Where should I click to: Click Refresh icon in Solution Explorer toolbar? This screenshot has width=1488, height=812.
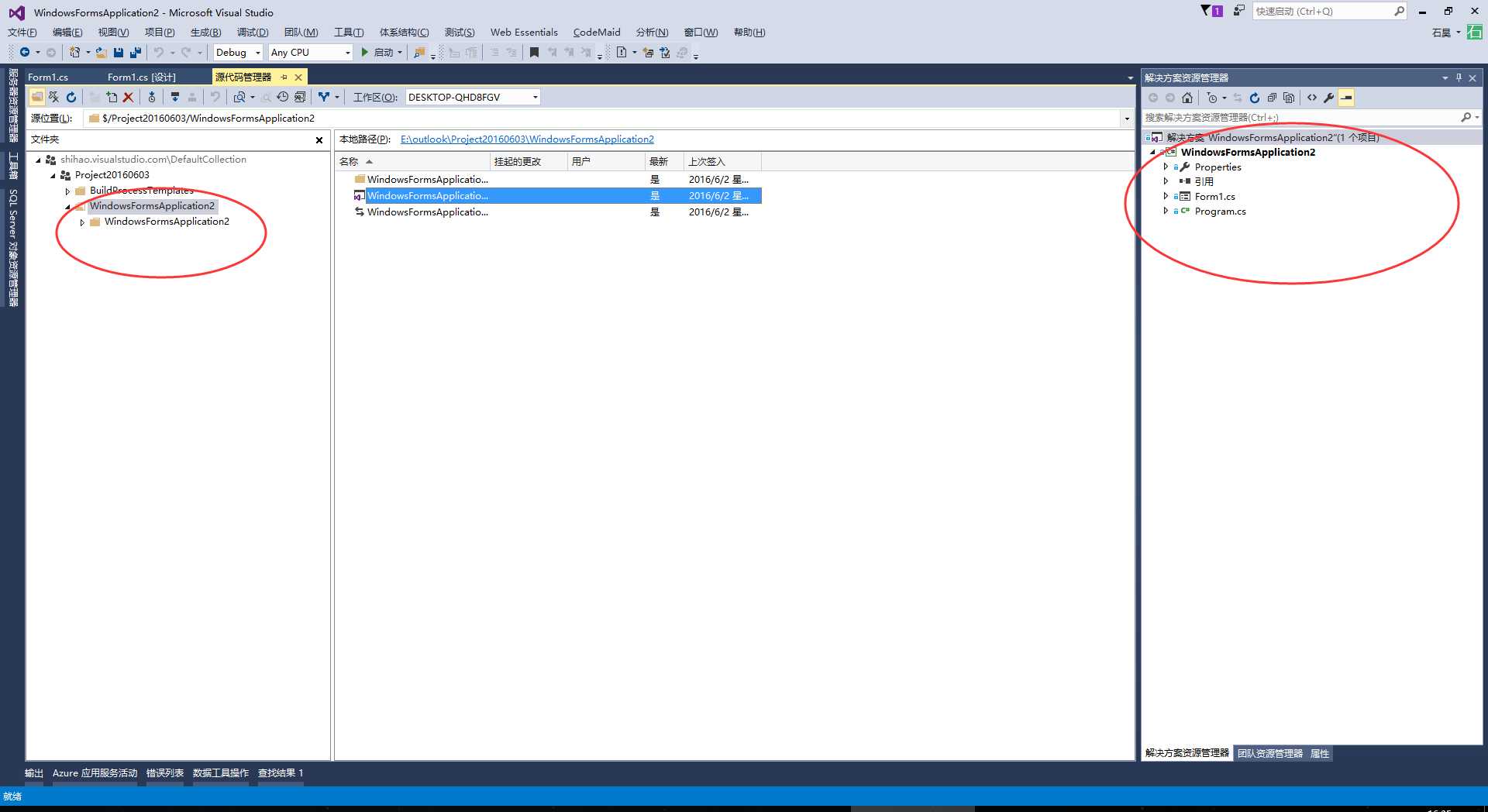tap(1255, 98)
